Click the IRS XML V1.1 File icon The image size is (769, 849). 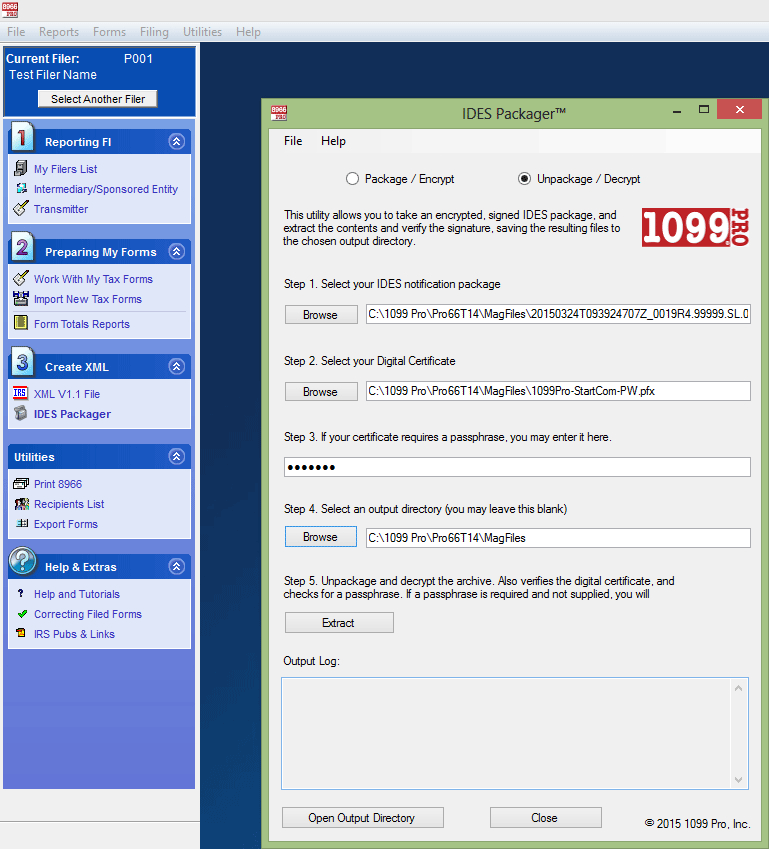coord(21,393)
